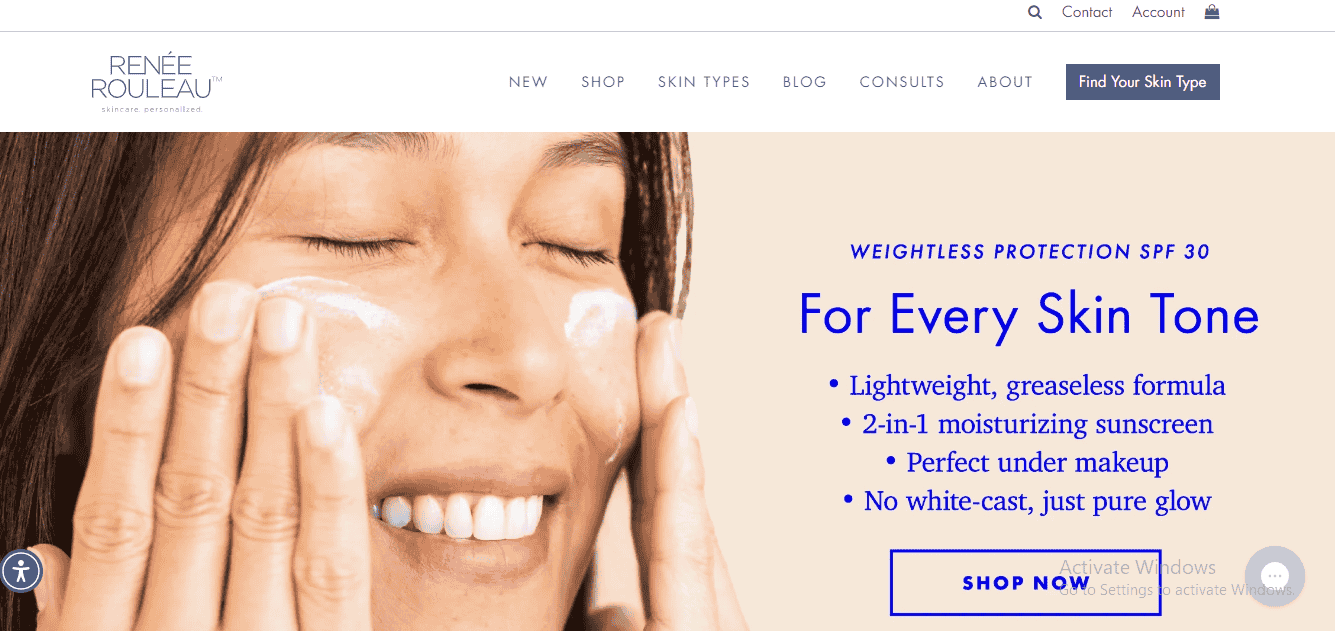Viewport: 1335px width, 631px height.
Task: Select the NEW menu item
Action: 528,82
